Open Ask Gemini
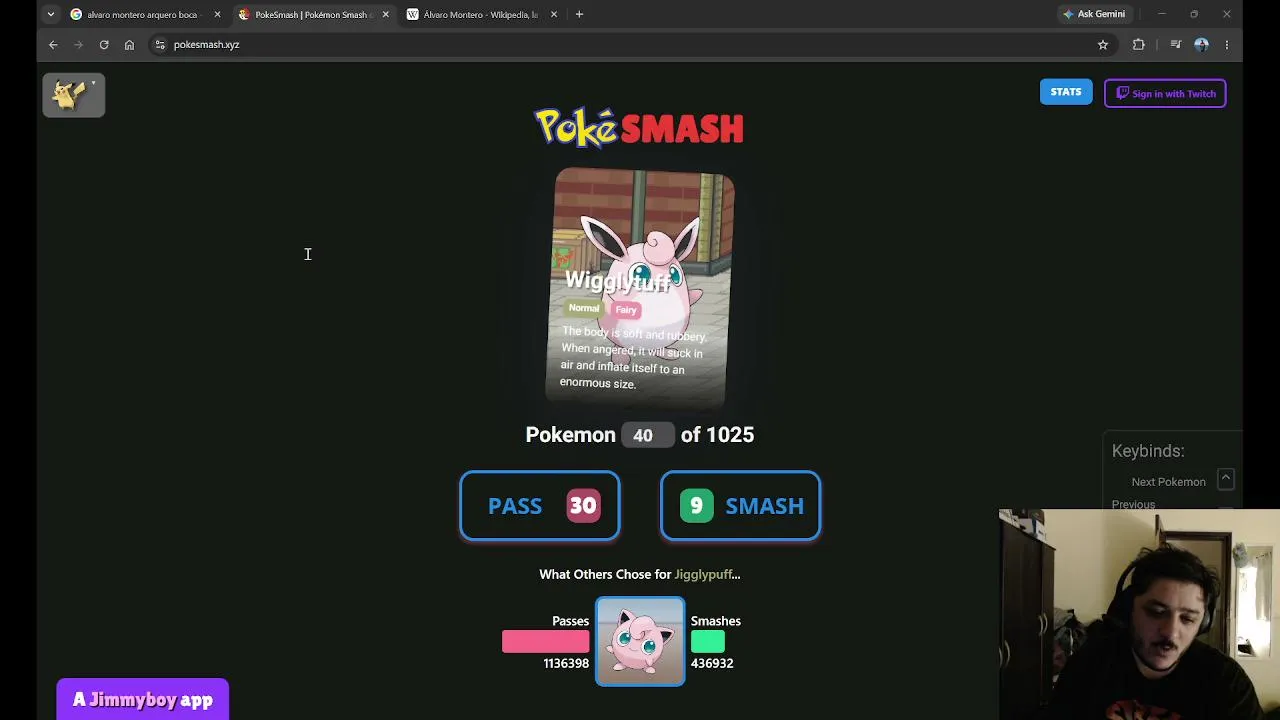 coord(1094,14)
